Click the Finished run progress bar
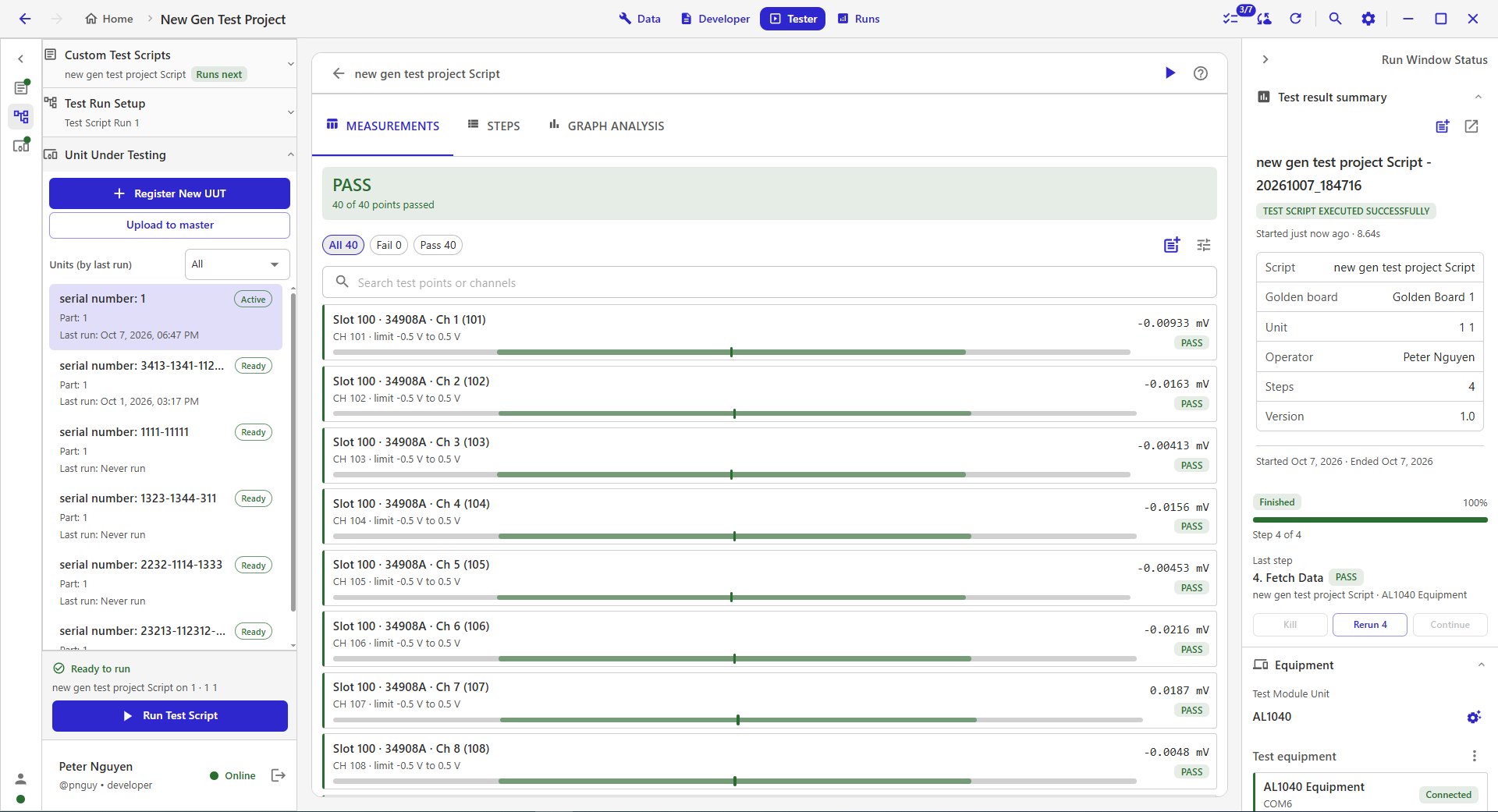Image resolution: width=1498 pixels, height=812 pixels. (1370, 519)
